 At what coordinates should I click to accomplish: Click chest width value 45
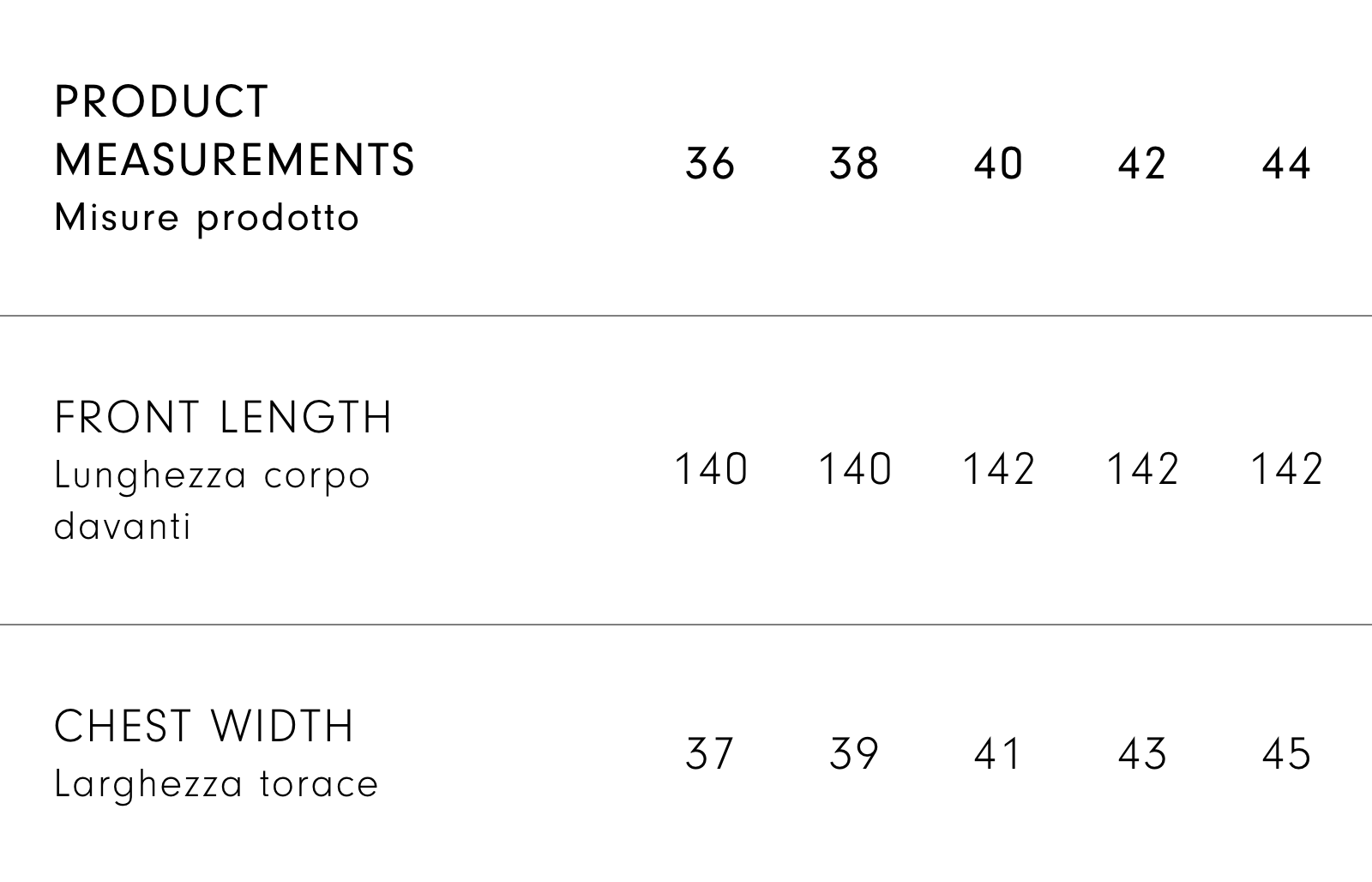point(1286,754)
